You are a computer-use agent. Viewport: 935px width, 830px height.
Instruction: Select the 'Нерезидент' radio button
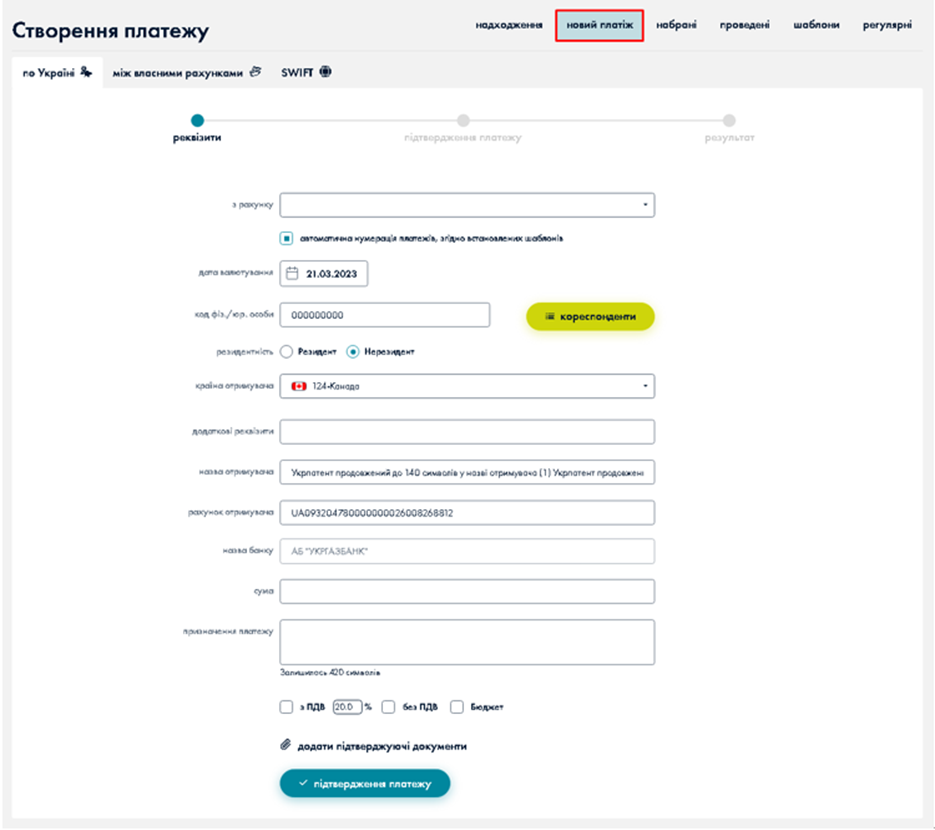click(x=353, y=352)
